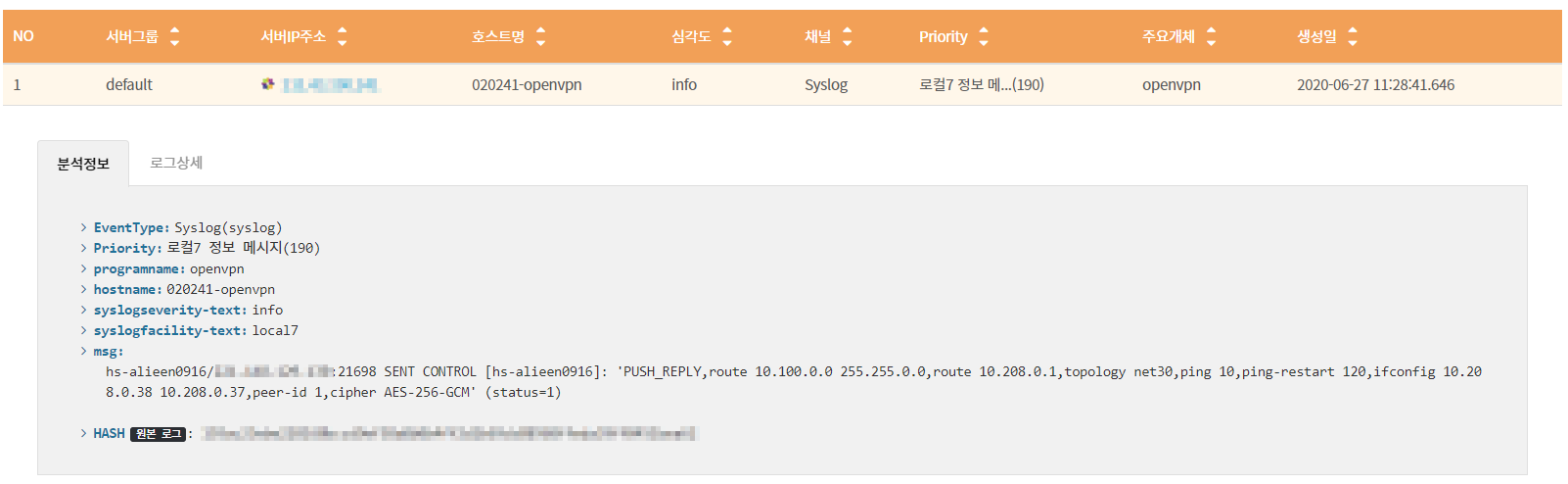Expand the programname field
This screenshot has height=484, width=1568.
[84, 268]
